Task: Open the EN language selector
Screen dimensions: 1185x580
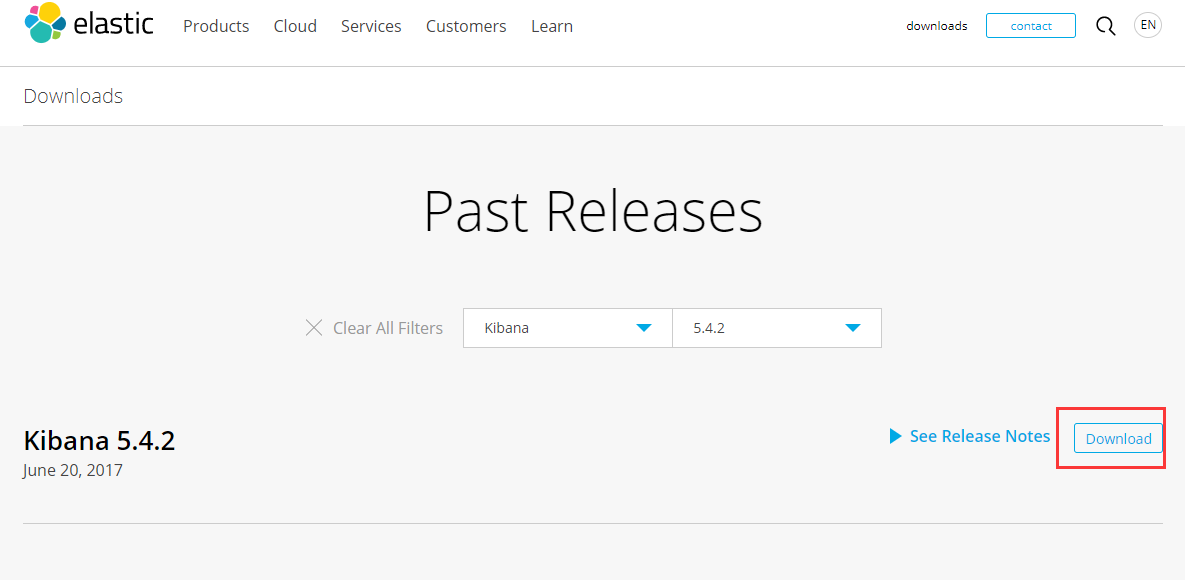Action: (x=1148, y=25)
